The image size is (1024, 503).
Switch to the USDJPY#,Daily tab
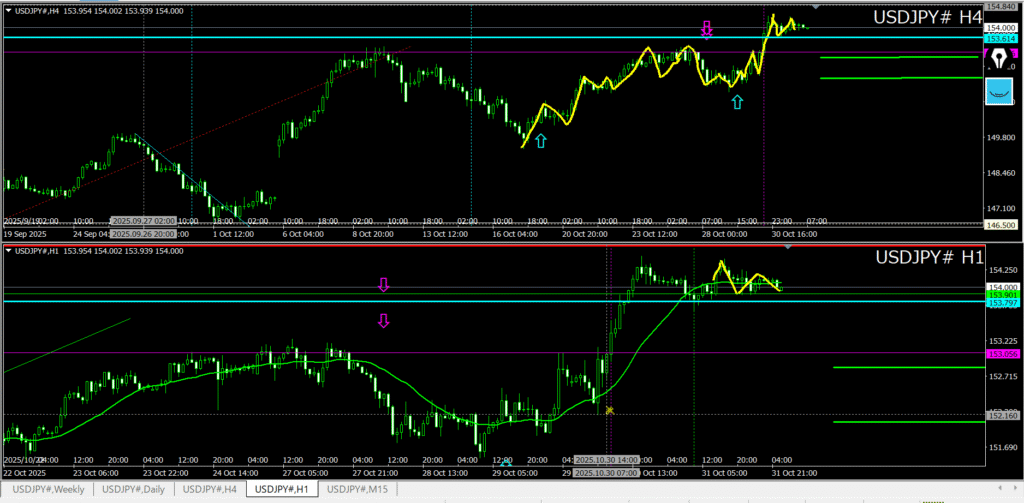(x=135, y=489)
